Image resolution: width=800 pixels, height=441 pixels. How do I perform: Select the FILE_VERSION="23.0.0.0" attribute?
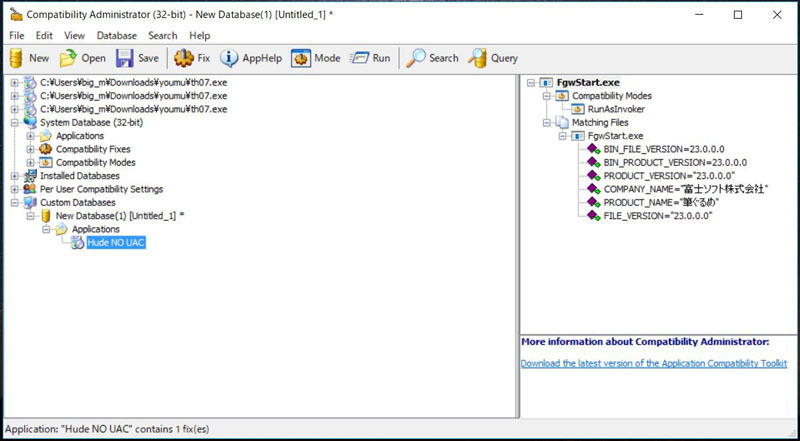click(658, 216)
